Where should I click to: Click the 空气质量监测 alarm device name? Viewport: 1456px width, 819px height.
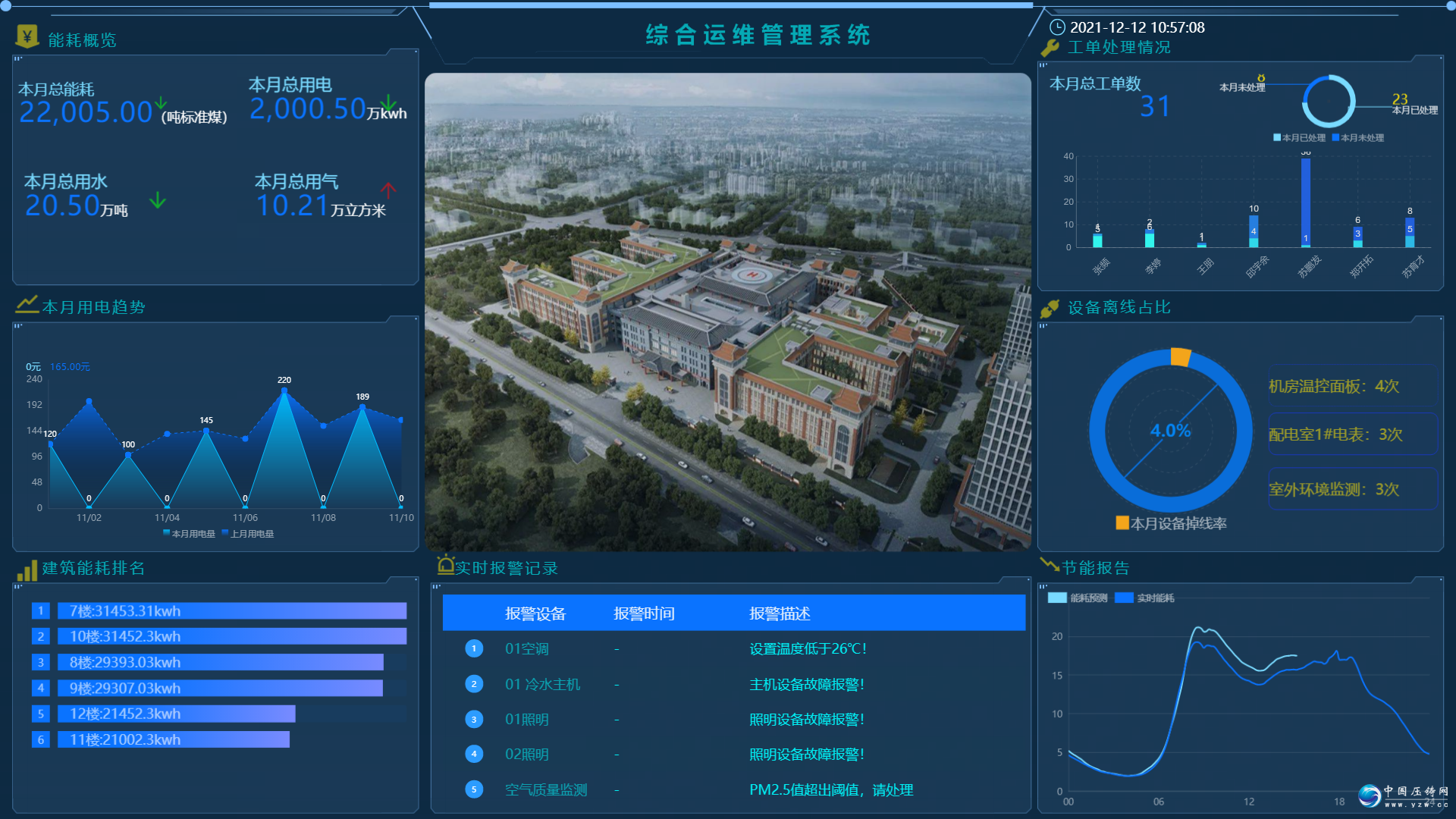(546, 790)
